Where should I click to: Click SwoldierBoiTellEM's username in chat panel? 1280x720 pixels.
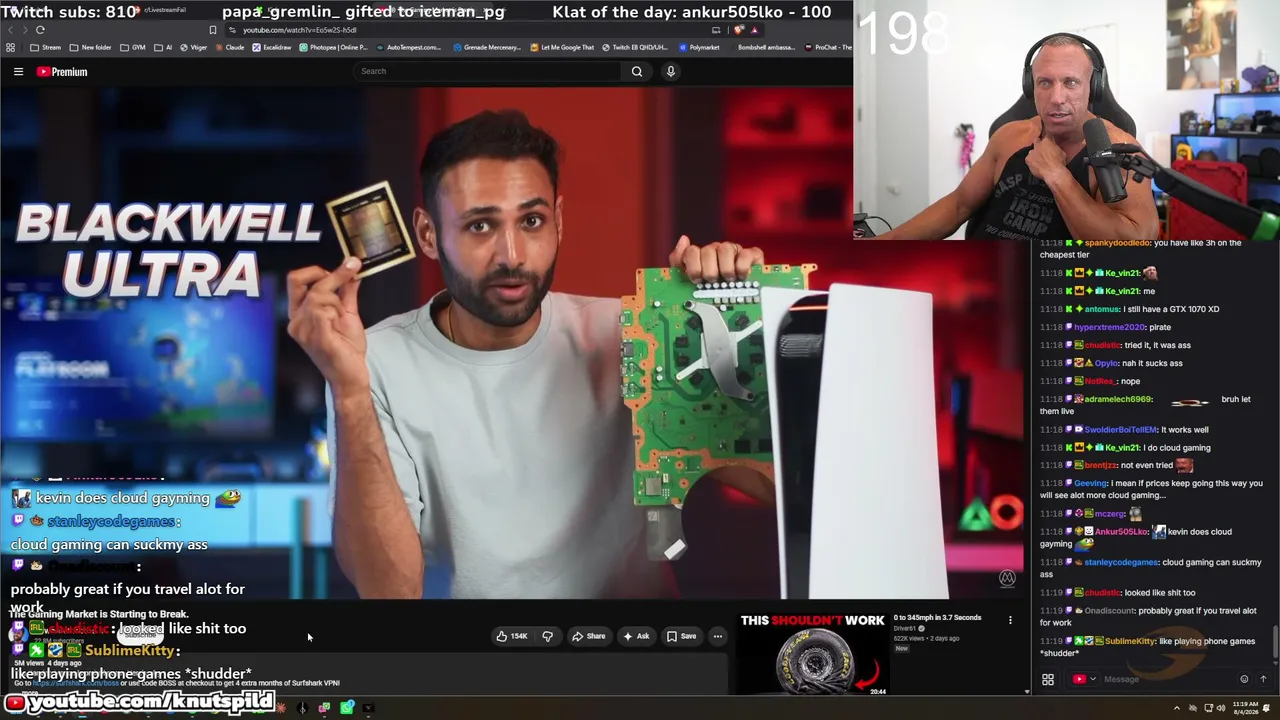pos(1120,429)
